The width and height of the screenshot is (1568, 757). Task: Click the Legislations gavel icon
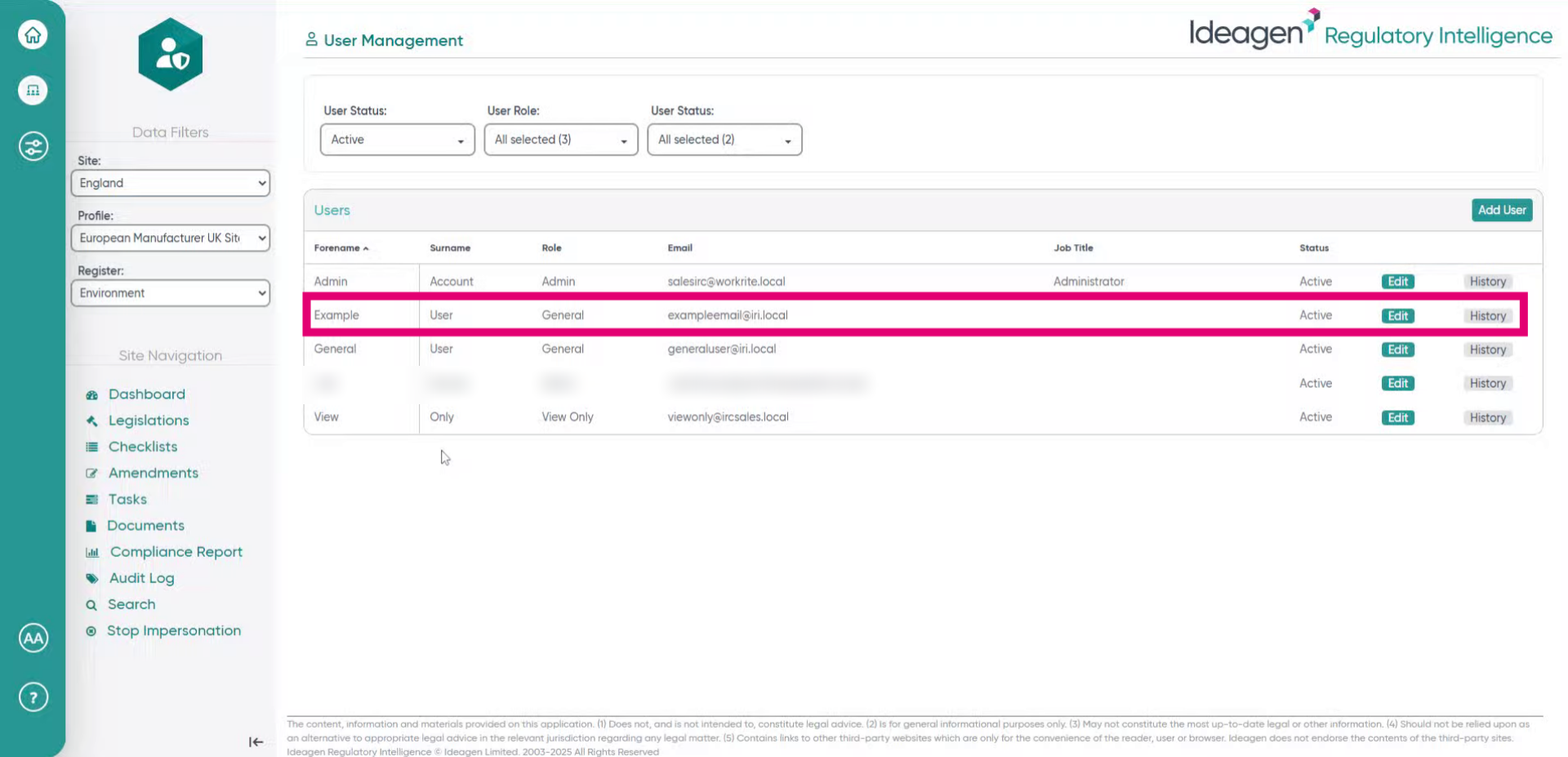[x=91, y=421]
